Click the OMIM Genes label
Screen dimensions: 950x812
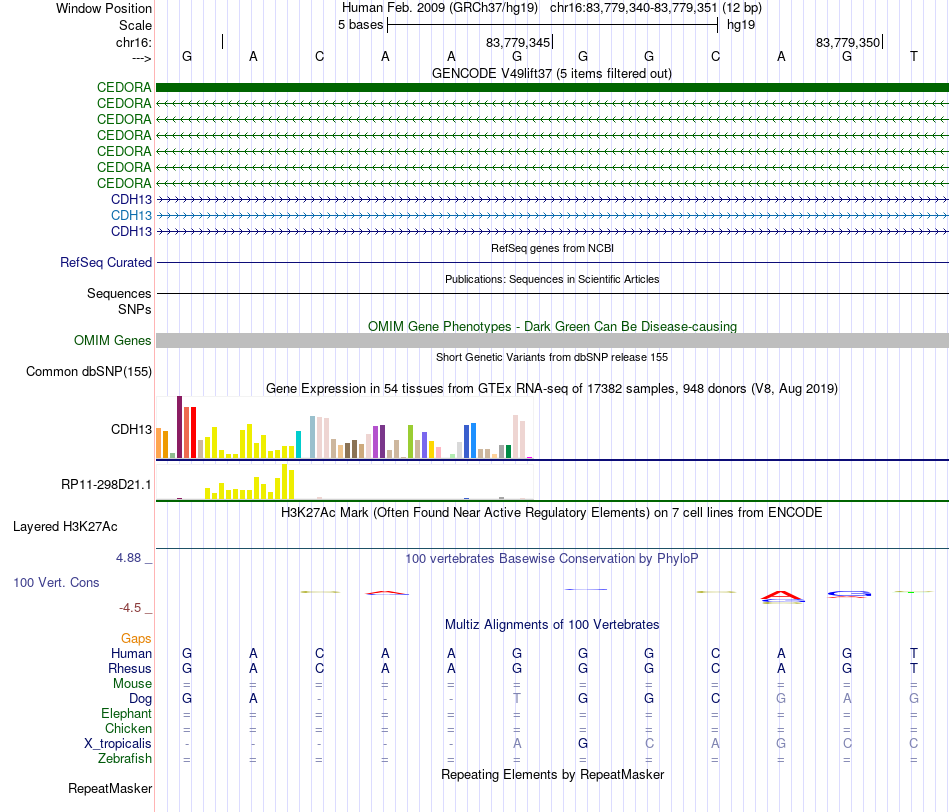(x=112, y=341)
